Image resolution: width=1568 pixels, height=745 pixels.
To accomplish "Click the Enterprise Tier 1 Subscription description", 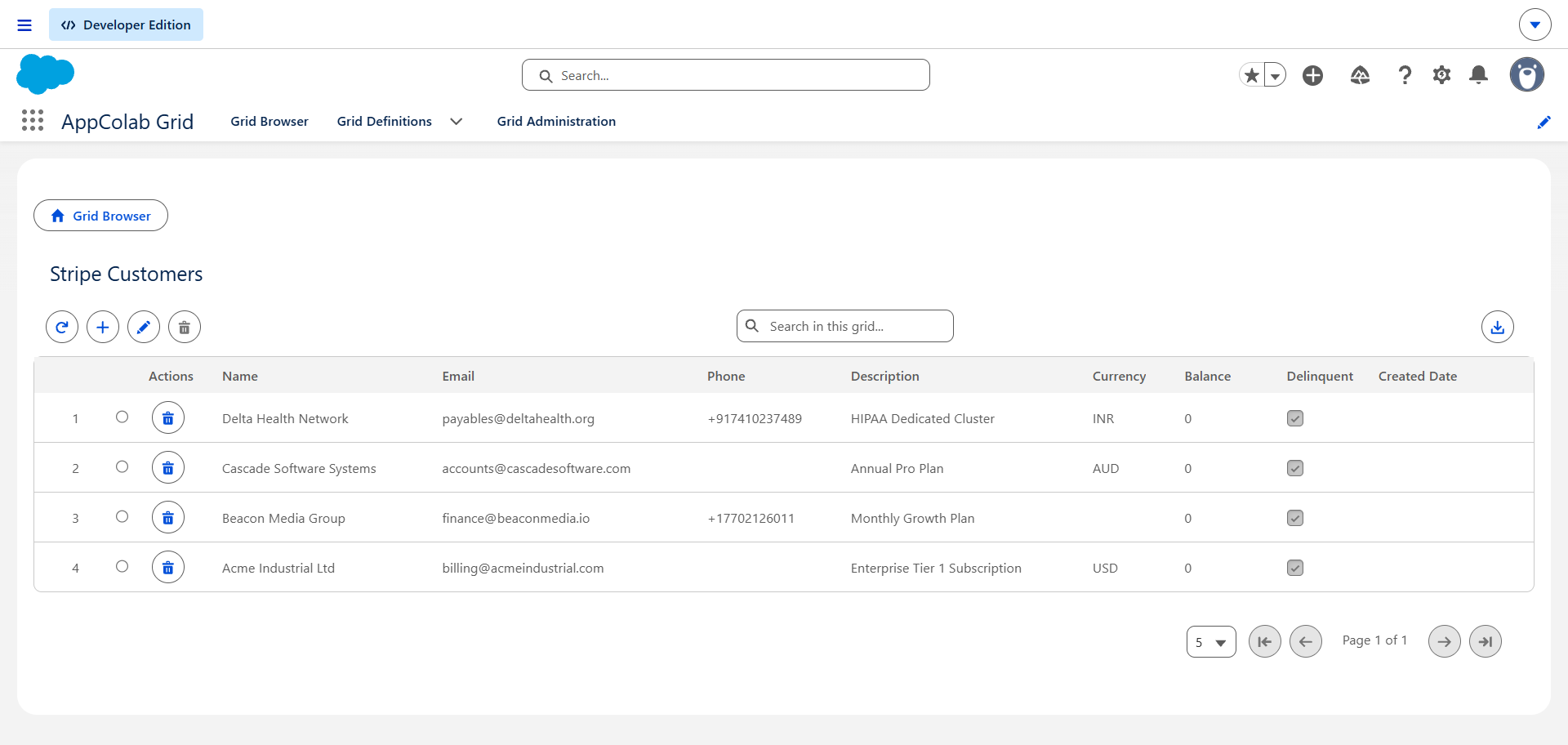I will [x=936, y=569].
